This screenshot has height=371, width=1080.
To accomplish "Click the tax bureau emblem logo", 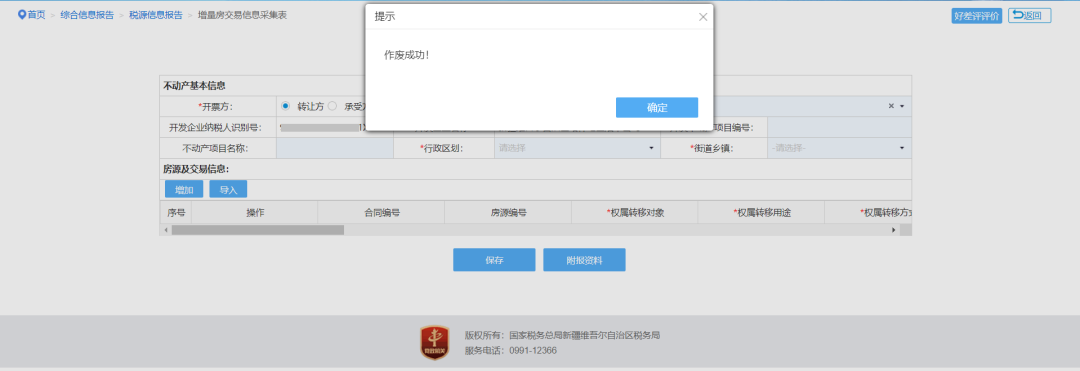I will pos(435,343).
